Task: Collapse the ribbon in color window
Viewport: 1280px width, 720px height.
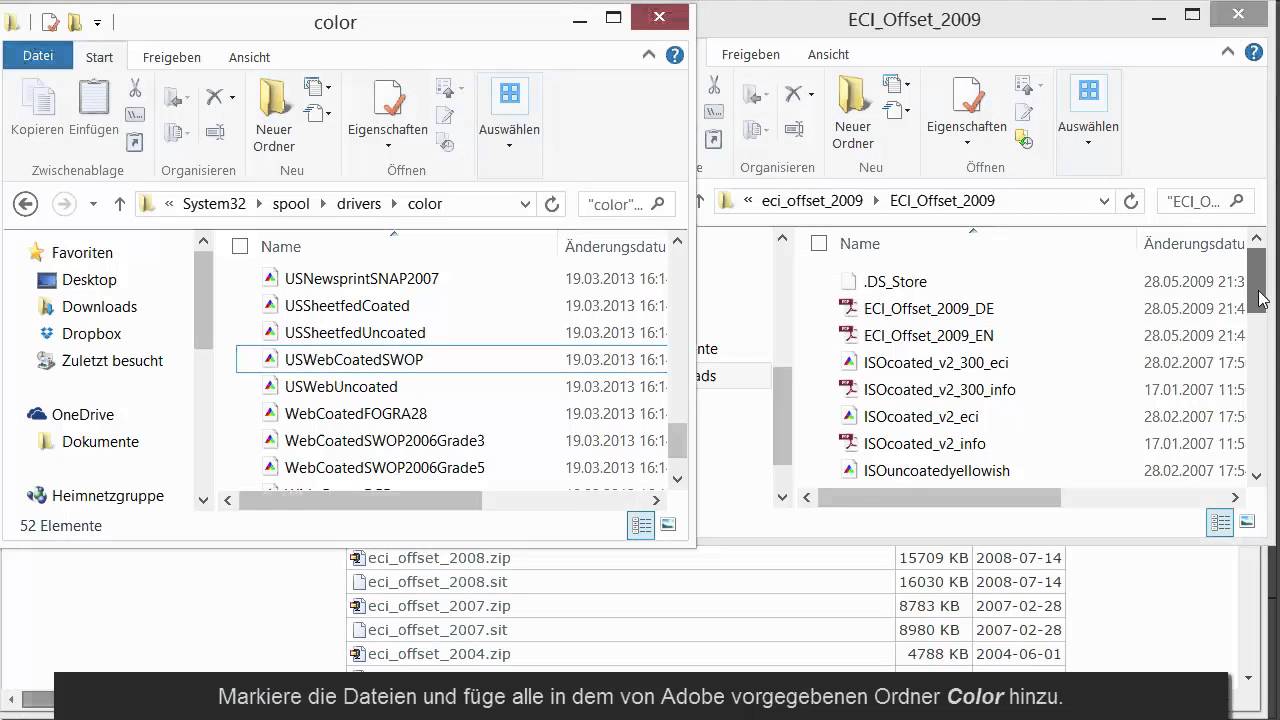Action: (x=651, y=57)
